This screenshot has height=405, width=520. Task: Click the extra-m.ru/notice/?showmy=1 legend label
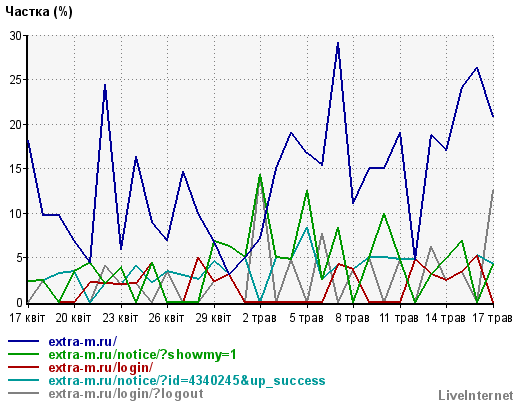click(143, 354)
